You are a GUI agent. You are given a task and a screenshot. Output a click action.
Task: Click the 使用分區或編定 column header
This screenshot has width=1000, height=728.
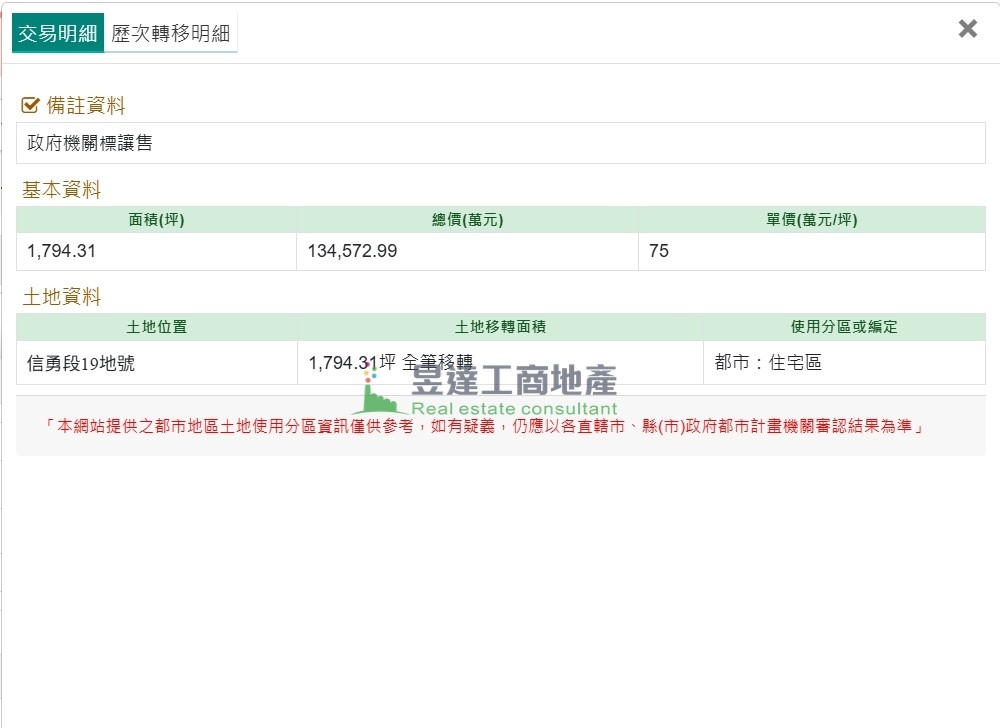point(844,327)
